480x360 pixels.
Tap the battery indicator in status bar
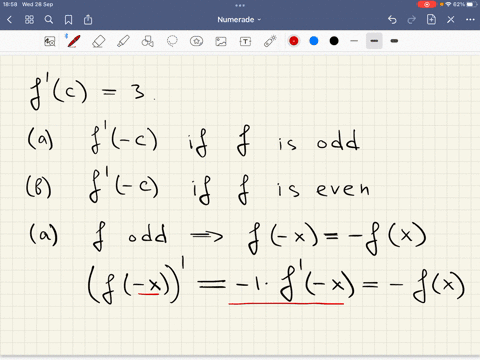tap(471, 4)
